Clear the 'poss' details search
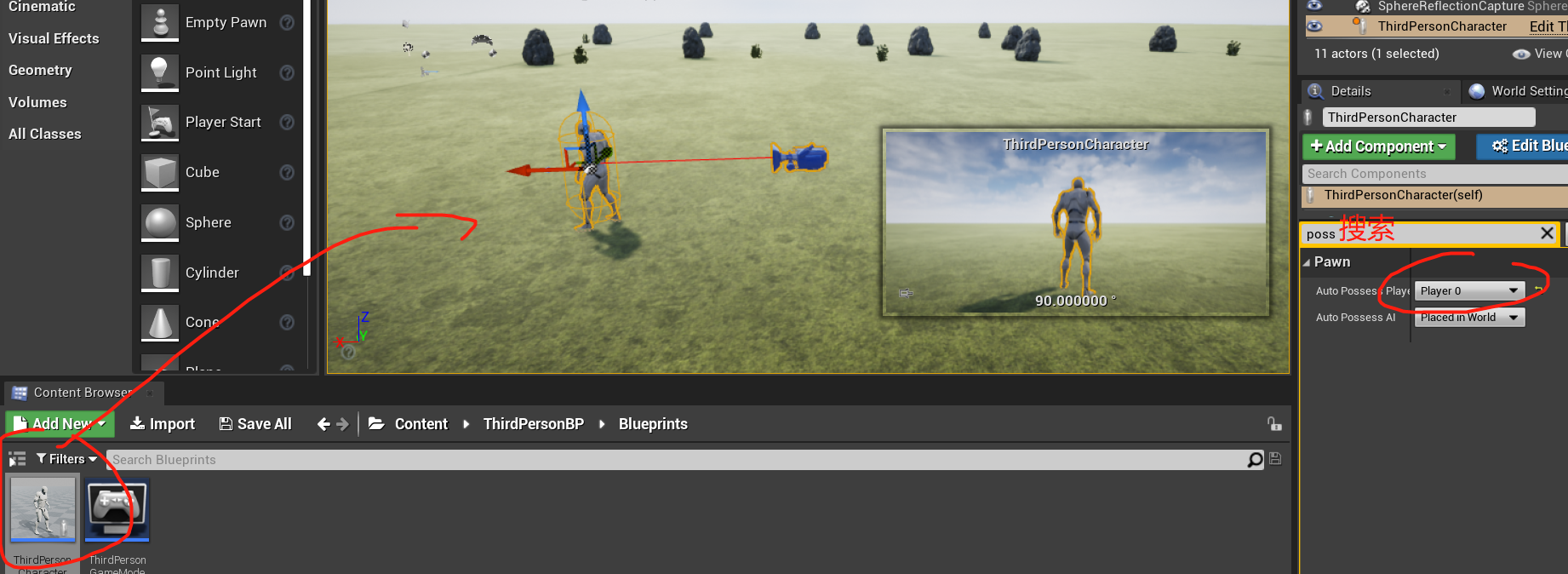The width and height of the screenshot is (1568, 574). coord(1547,233)
